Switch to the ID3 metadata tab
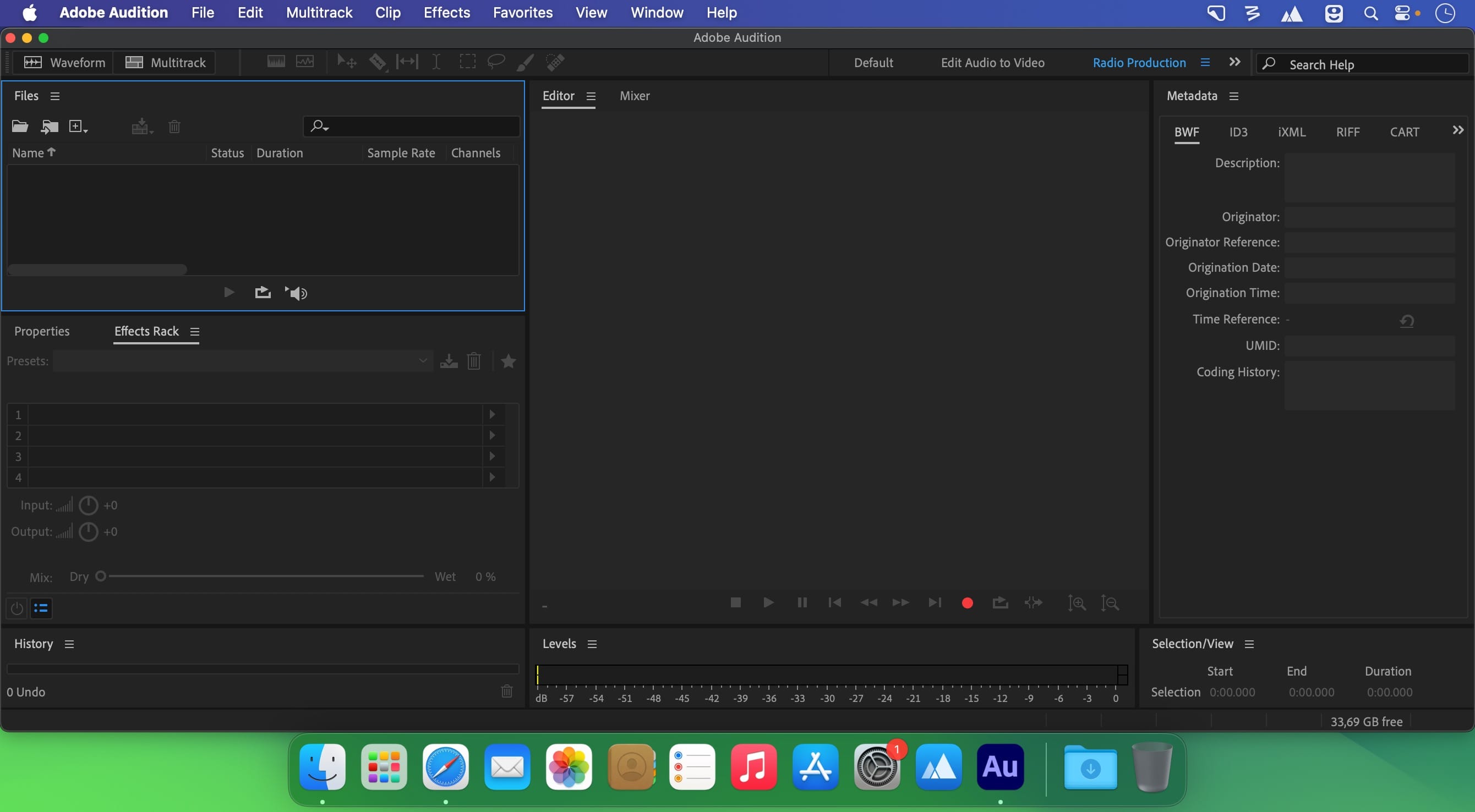 pyautogui.click(x=1238, y=132)
